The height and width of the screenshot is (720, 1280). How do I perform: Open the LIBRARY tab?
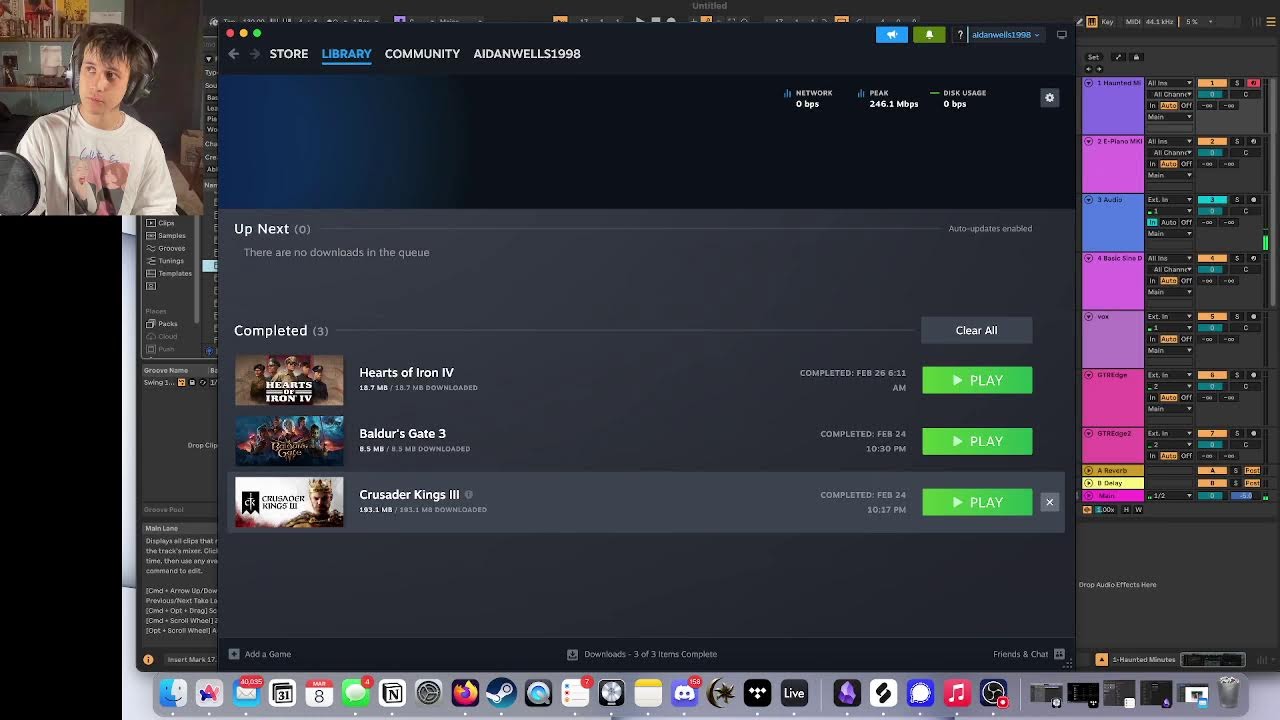point(346,54)
